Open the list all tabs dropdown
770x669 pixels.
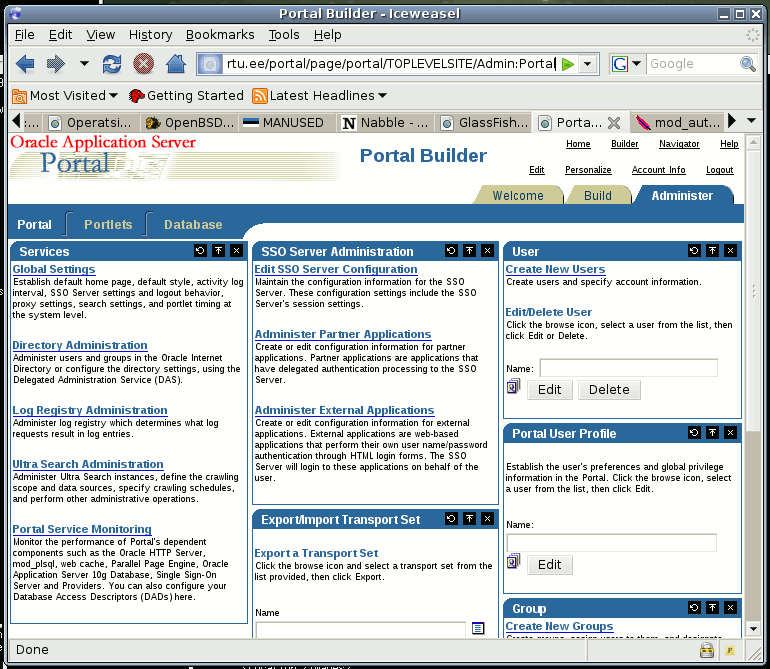pos(751,120)
